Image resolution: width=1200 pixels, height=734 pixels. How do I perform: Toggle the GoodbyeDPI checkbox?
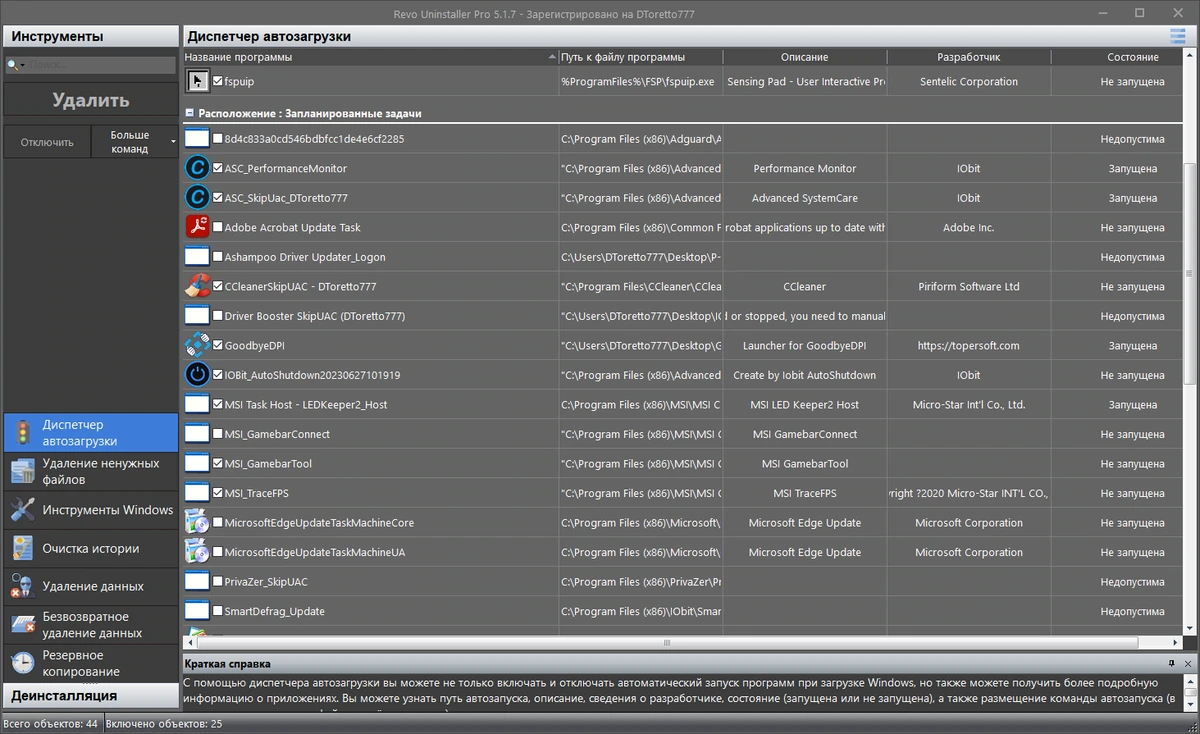click(218, 345)
